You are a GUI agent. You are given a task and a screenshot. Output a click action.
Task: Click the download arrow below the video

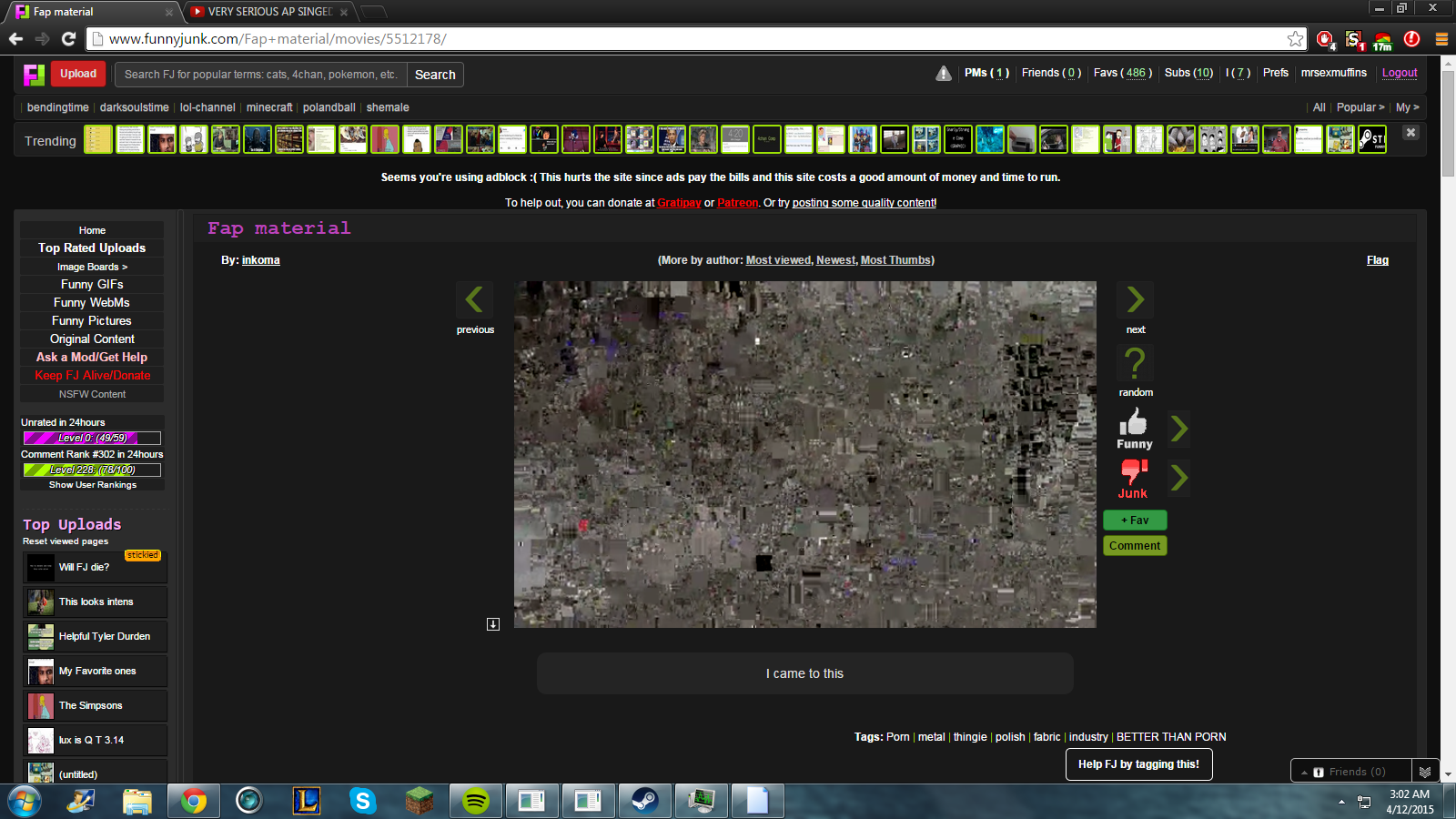[493, 624]
